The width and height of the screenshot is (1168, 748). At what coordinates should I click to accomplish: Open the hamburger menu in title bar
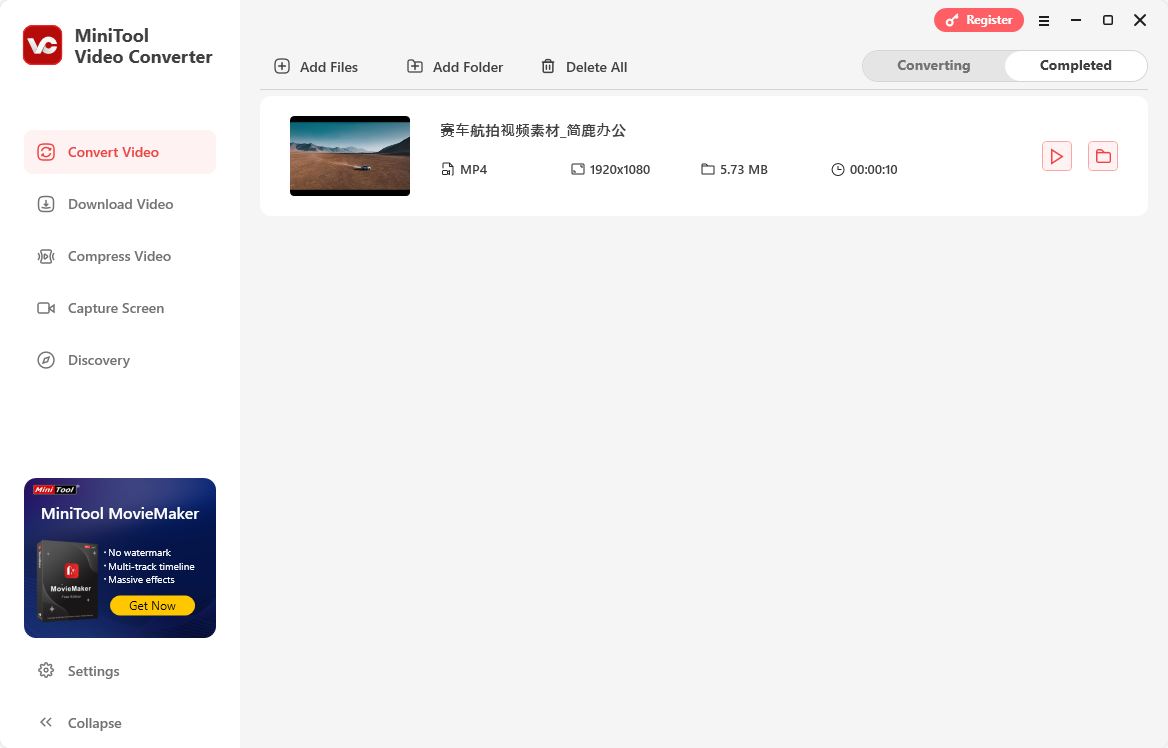[x=1044, y=21]
